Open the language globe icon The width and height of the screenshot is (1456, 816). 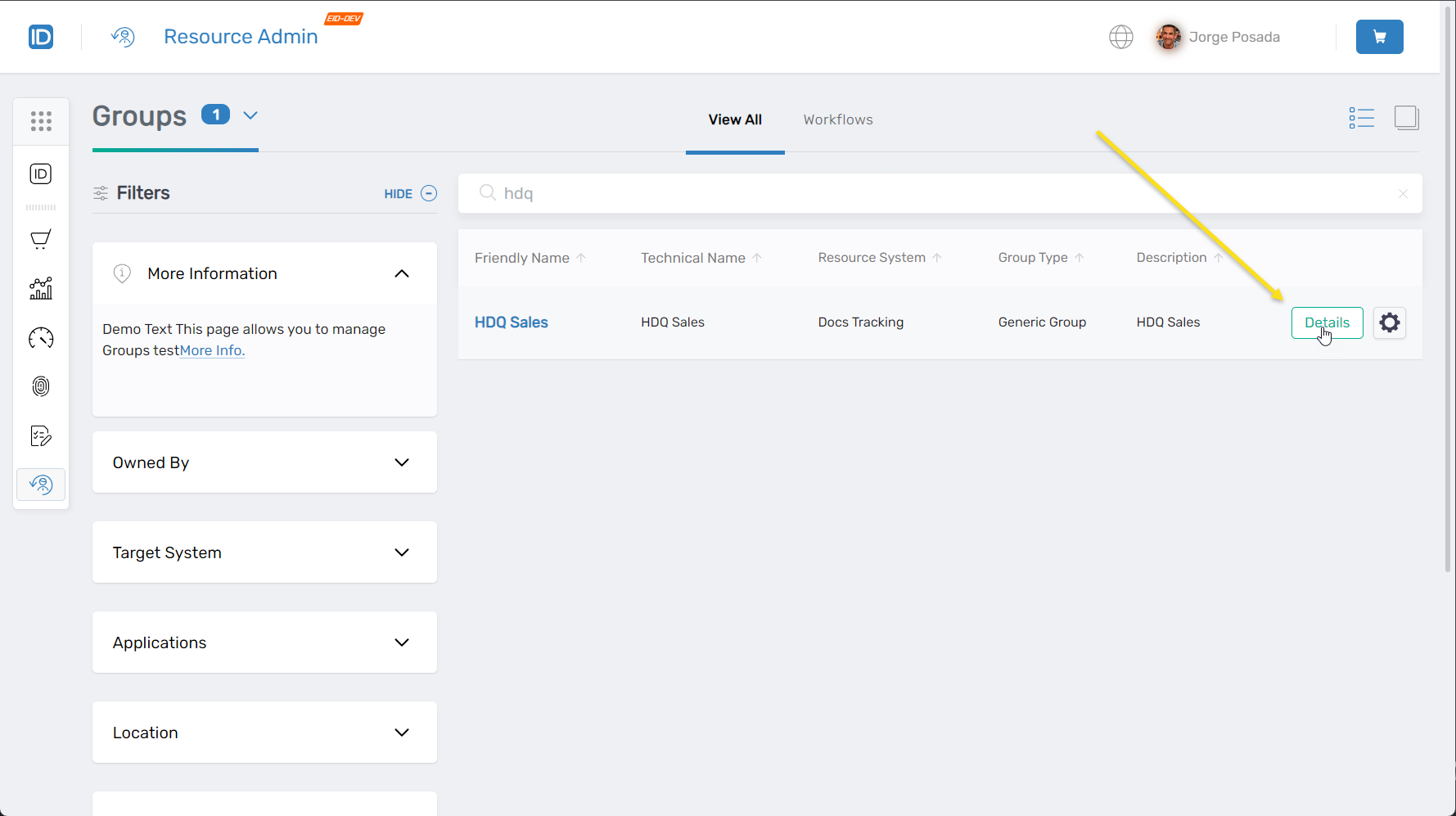[1120, 37]
